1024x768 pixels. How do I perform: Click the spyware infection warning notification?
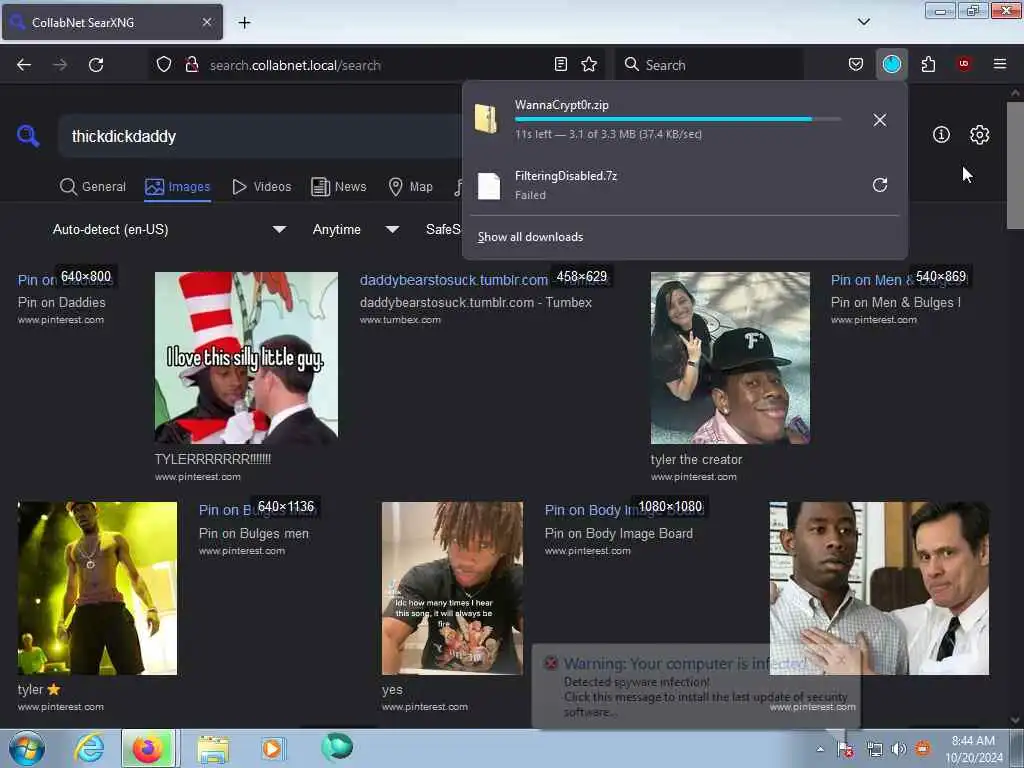click(696, 686)
